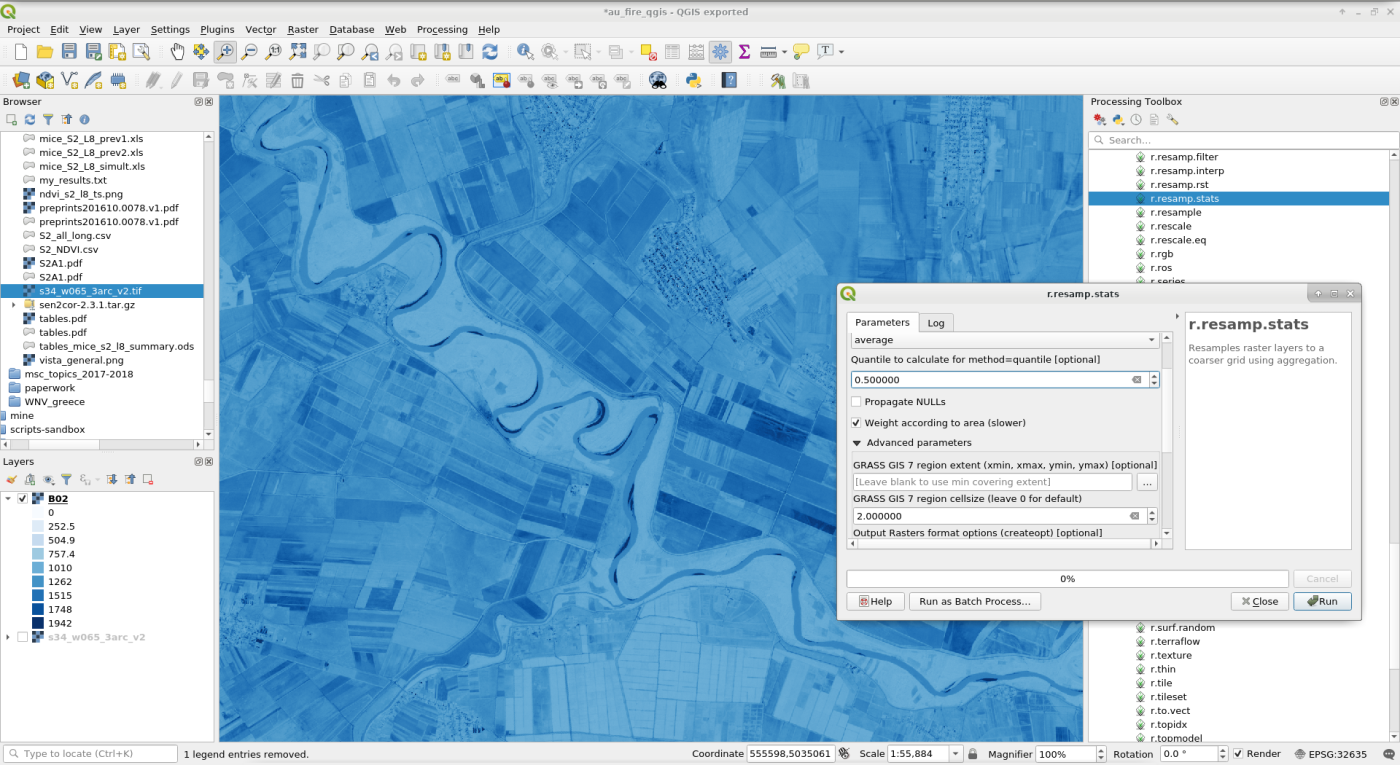This screenshot has width=1400, height=765.
Task: Open the aggregation method 'average' dropdown
Action: click(x=1004, y=340)
